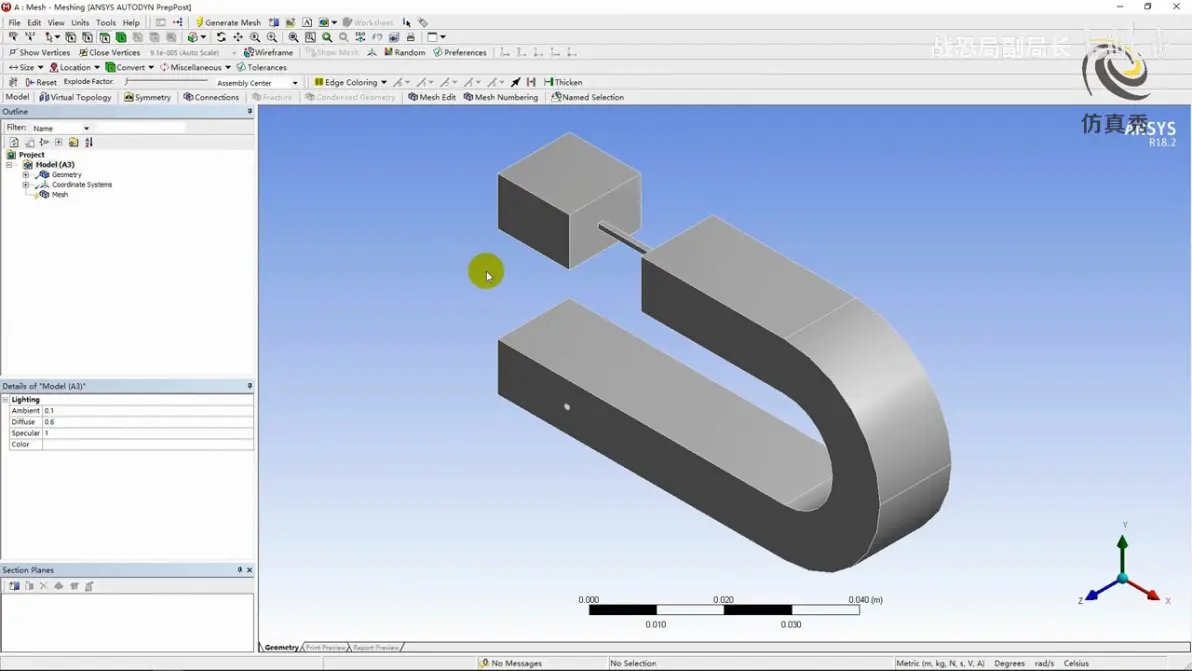This screenshot has height=671, width=1192.
Task: Click the Expand outline tree icon
Action: tap(59, 142)
